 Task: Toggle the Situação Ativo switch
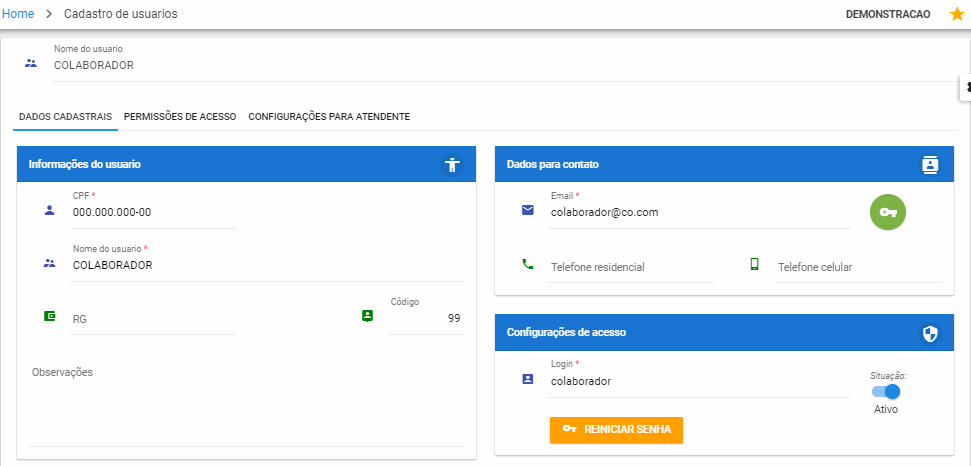click(x=886, y=392)
